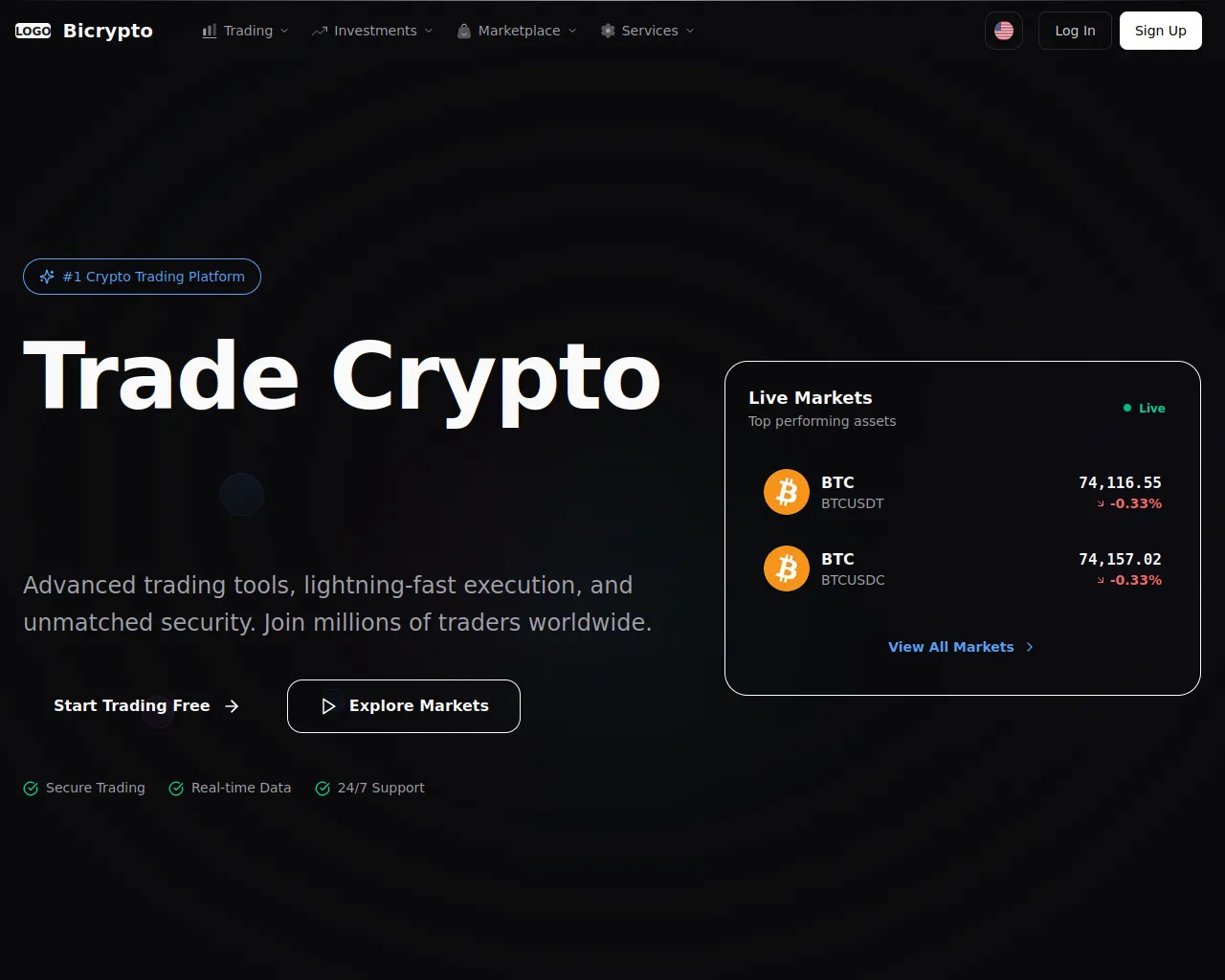Open the Services menu
This screenshot has width=1225, height=980.
647,31
